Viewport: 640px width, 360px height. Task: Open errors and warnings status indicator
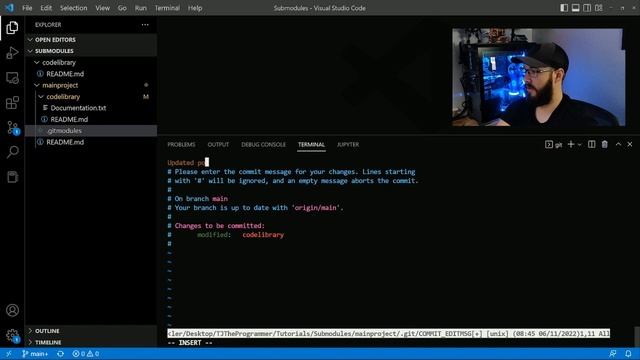coord(85,353)
